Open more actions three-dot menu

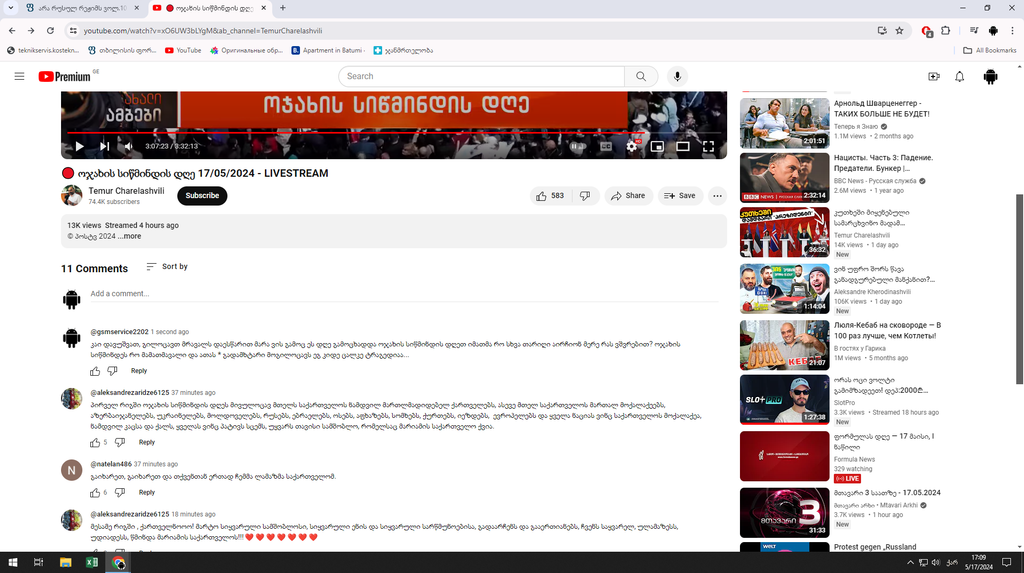click(x=717, y=195)
